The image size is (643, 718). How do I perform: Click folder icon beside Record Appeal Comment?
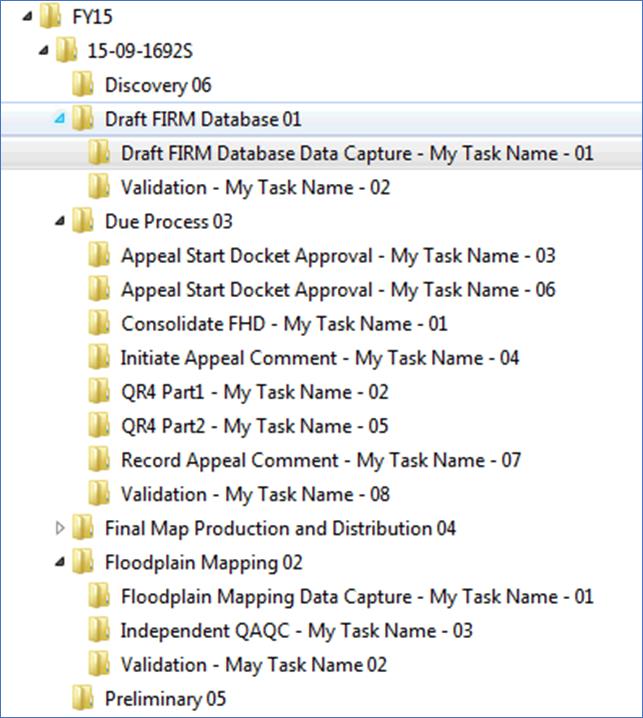coord(99,460)
